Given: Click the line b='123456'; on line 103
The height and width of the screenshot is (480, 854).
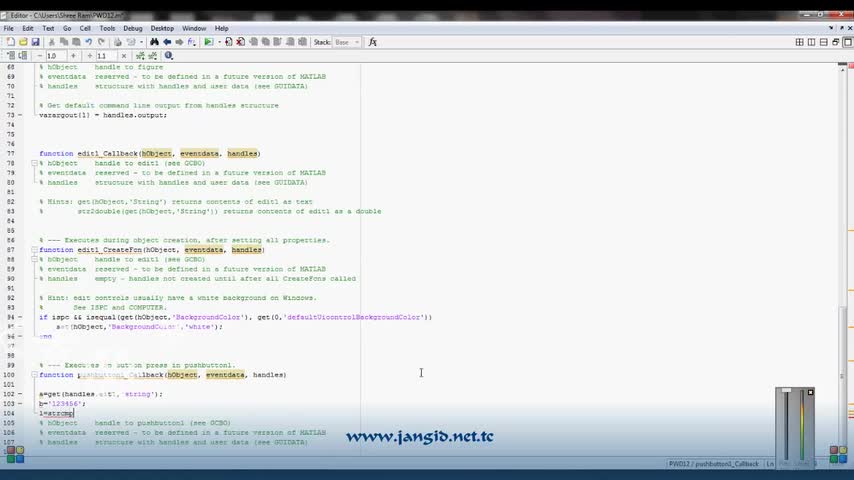Looking at the screenshot, I should [x=62, y=404].
